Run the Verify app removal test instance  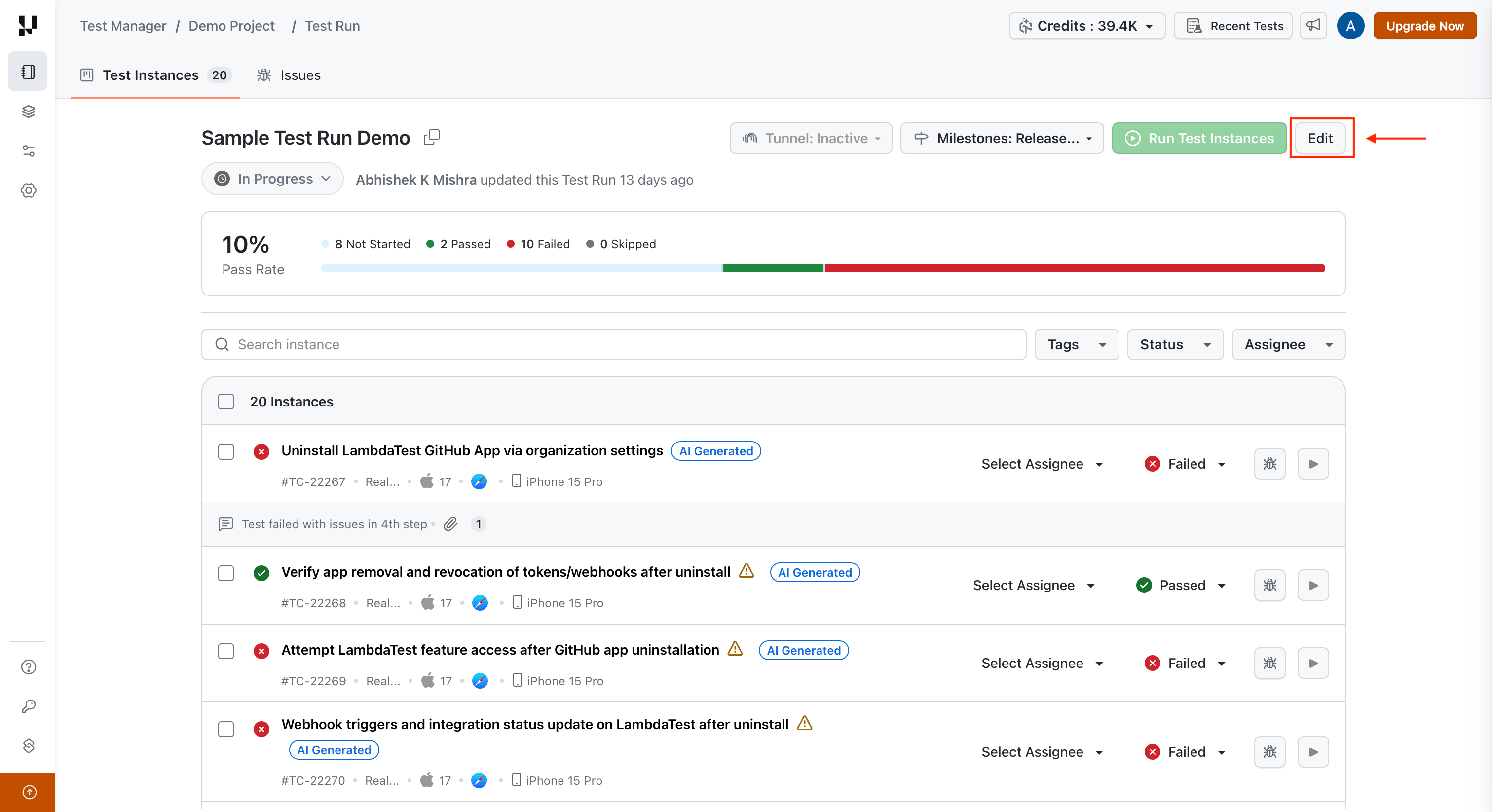pyautogui.click(x=1313, y=585)
